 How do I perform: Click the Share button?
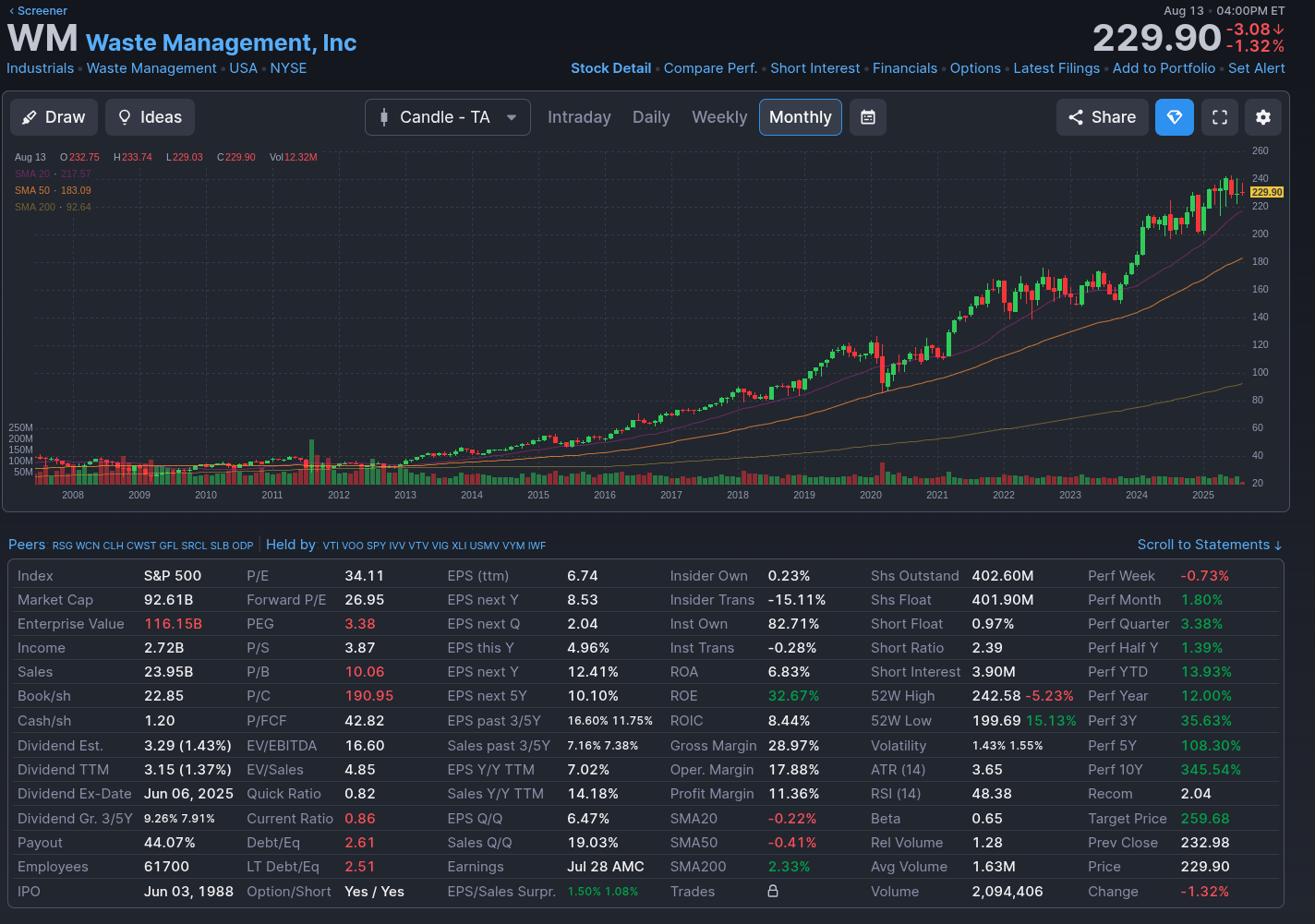point(1102,117)
